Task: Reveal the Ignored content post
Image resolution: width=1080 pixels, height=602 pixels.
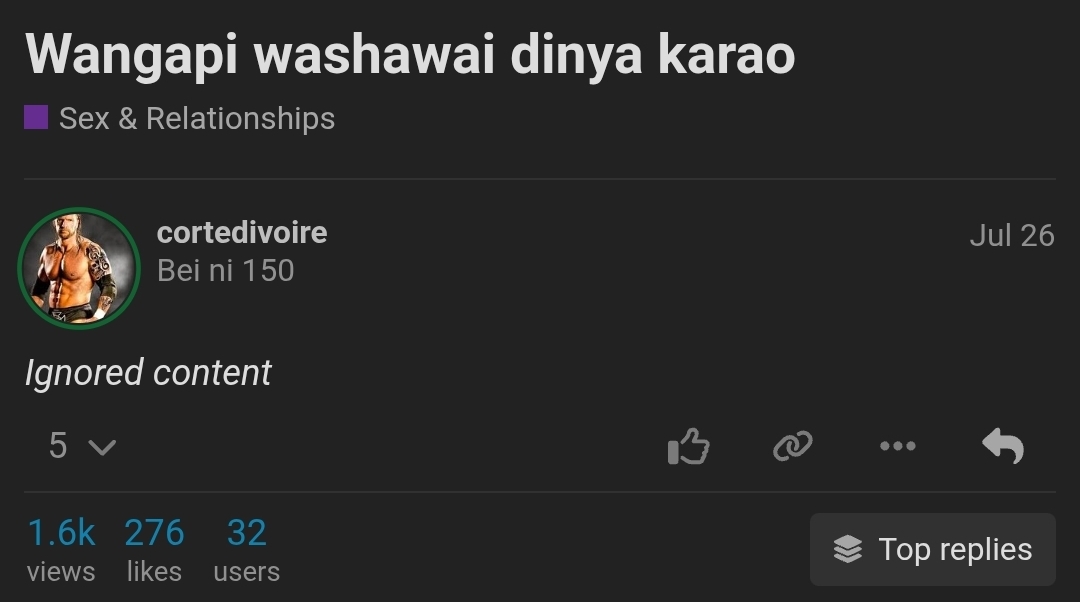Action: (148, 373)
